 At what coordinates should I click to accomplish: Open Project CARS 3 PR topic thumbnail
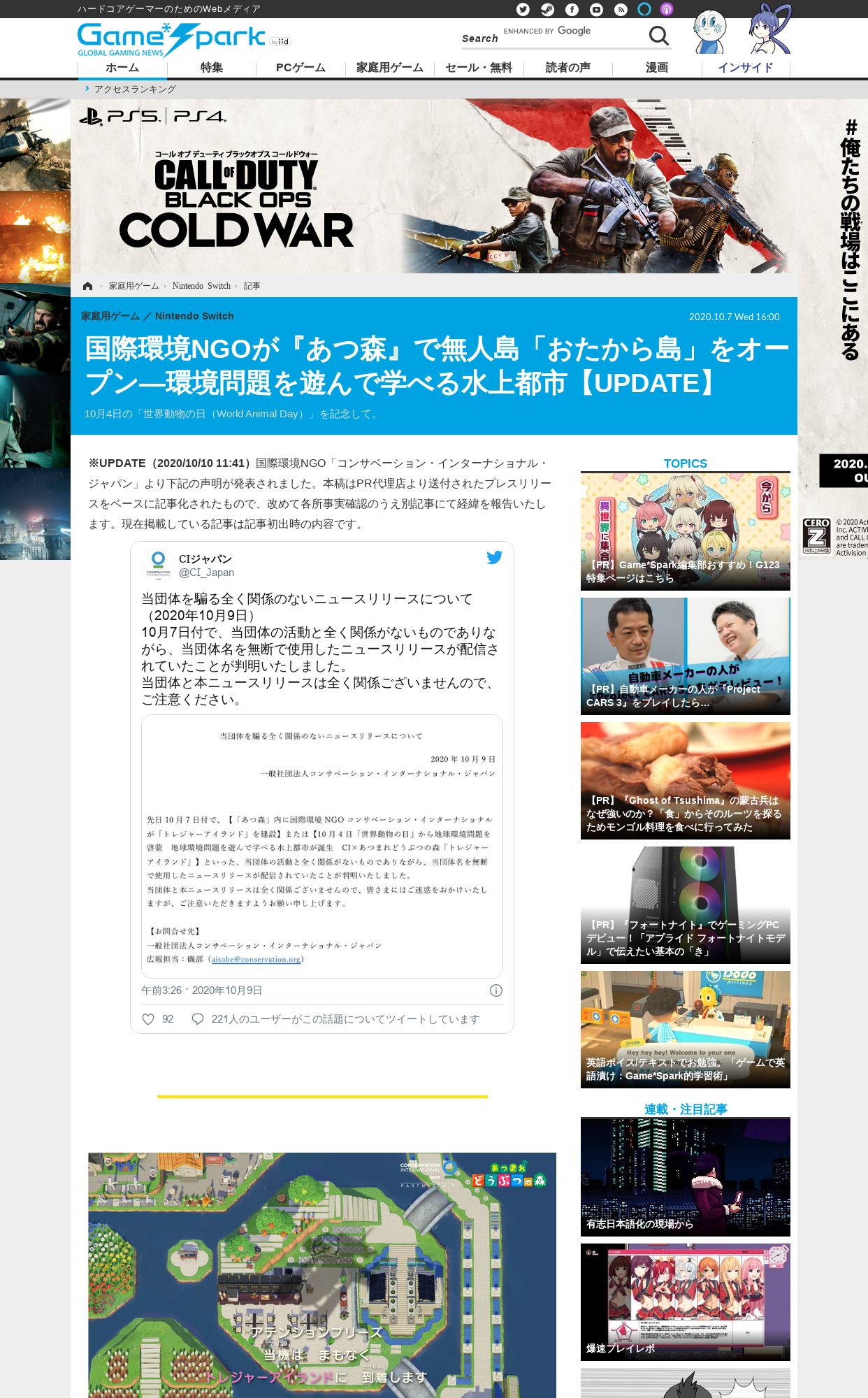point(686,656)
